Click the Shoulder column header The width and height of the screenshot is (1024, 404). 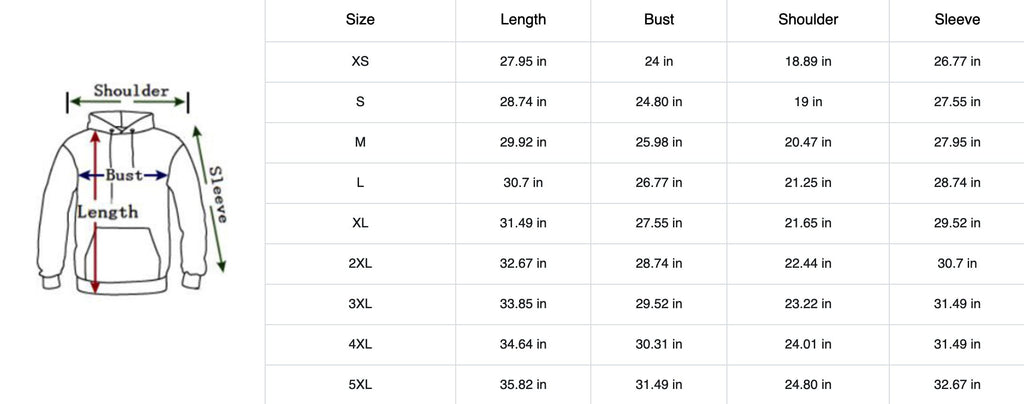click(x=808, y=19)
